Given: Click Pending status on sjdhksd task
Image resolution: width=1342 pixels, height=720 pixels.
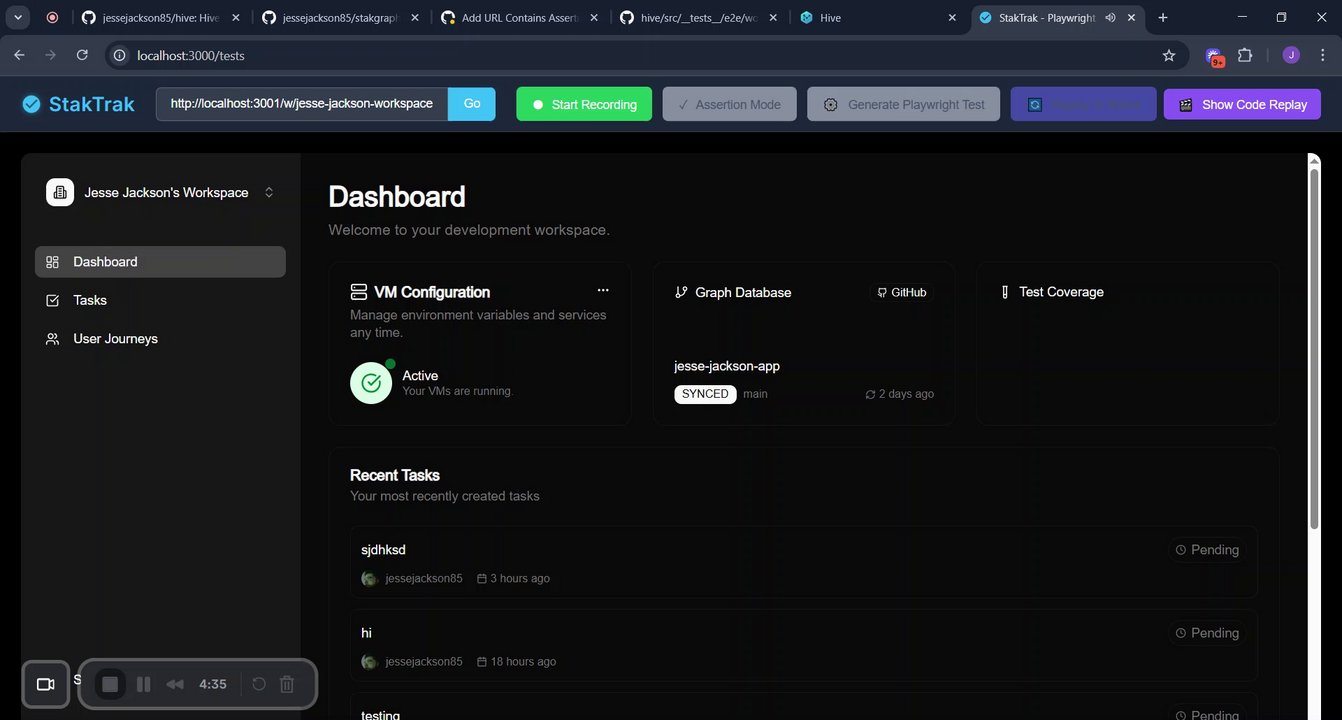Looking at the screenshot, I should (x=1207, y=550).
